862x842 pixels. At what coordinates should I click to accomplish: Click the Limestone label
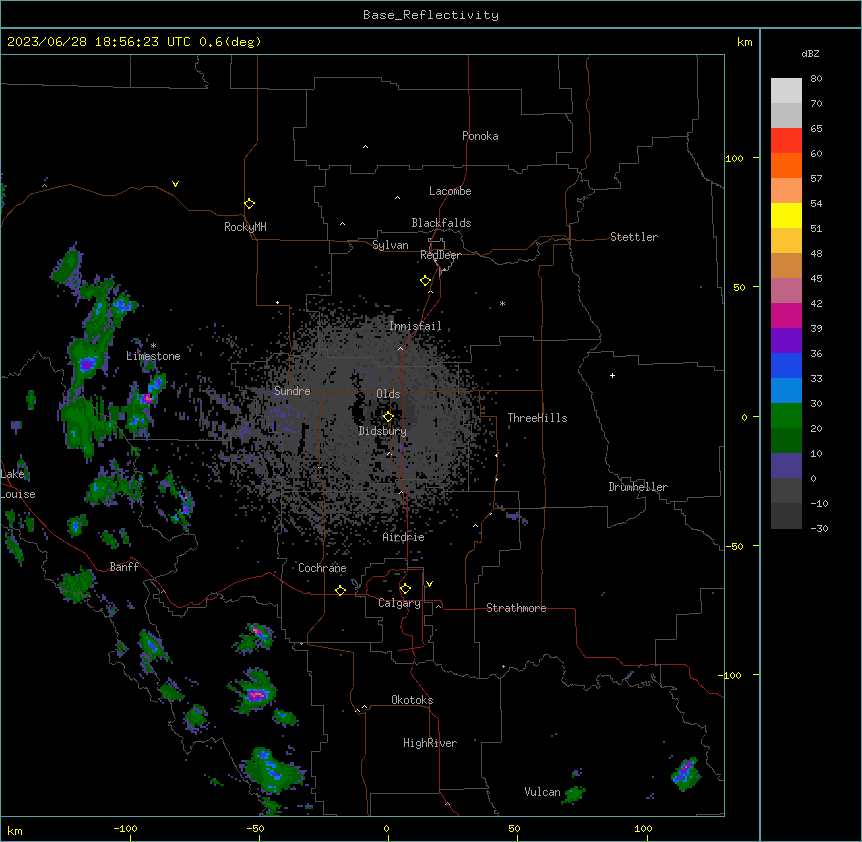[153, 356]
